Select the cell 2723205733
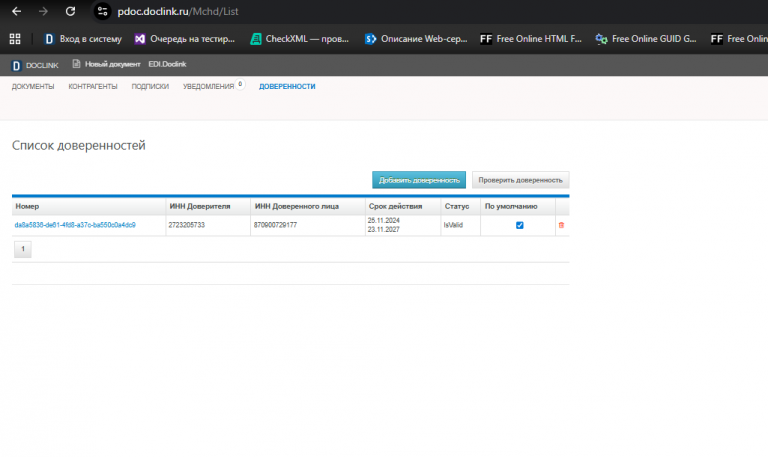Image resolution: width=768 pixels, height=457 pixels. click(x=187, y=225)
